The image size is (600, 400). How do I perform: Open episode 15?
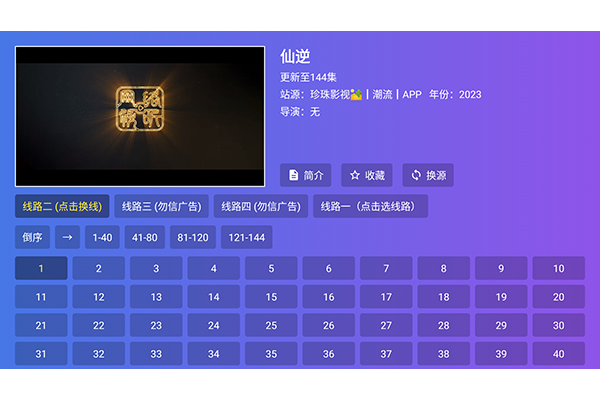point(271,297)
